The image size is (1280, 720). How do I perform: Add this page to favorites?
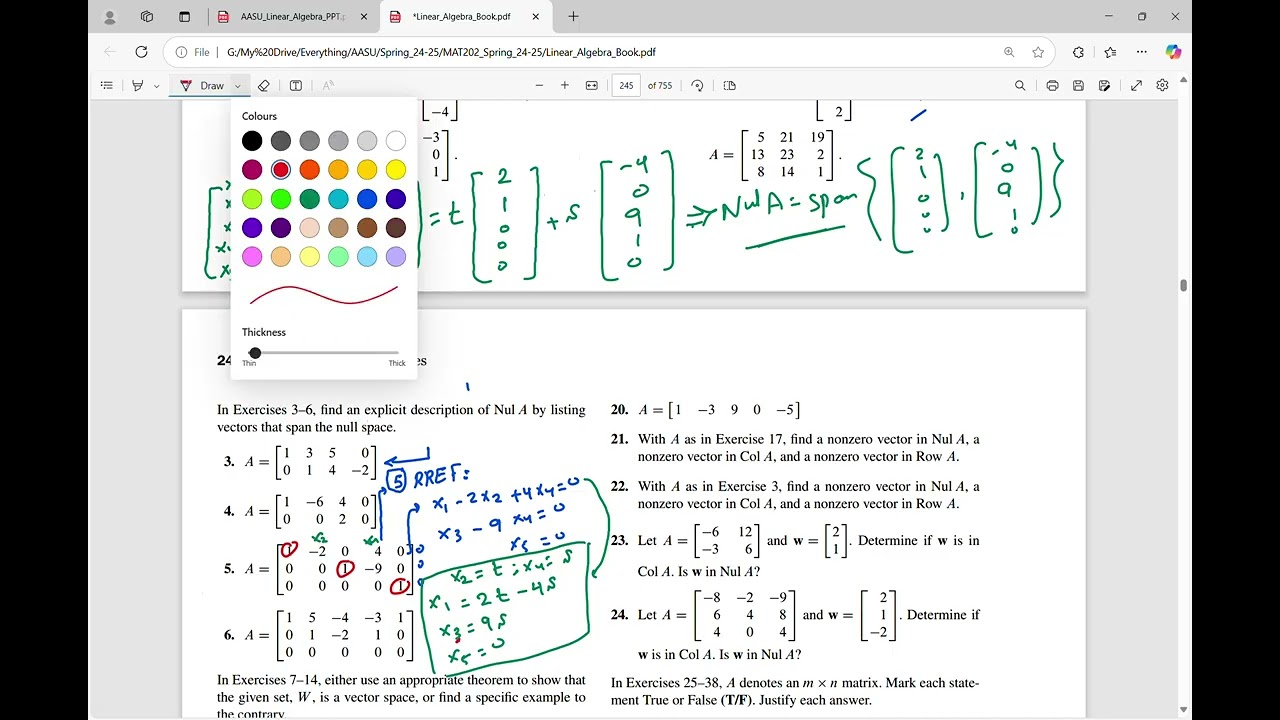point(1038,52)
